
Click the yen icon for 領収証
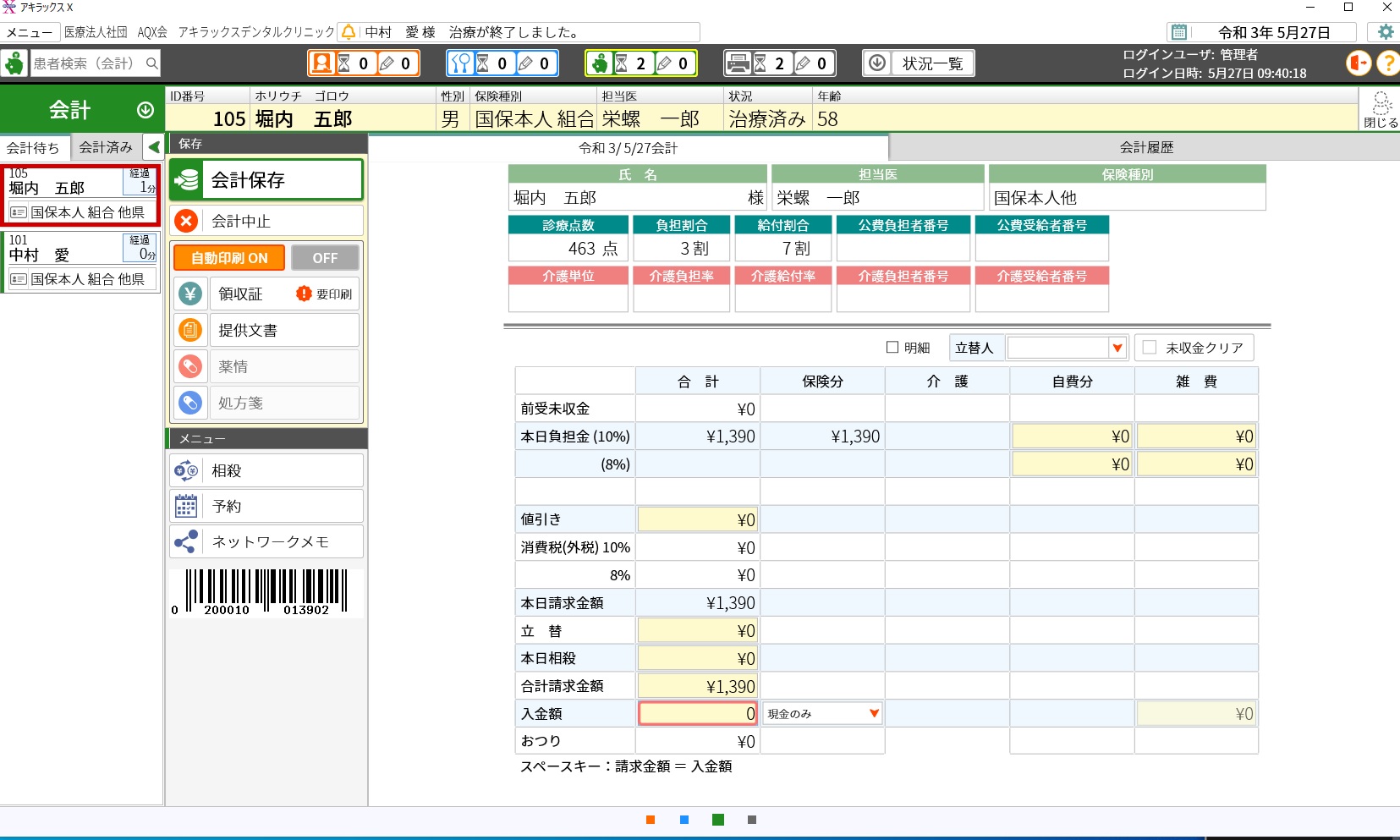click(x=190, y=294)
